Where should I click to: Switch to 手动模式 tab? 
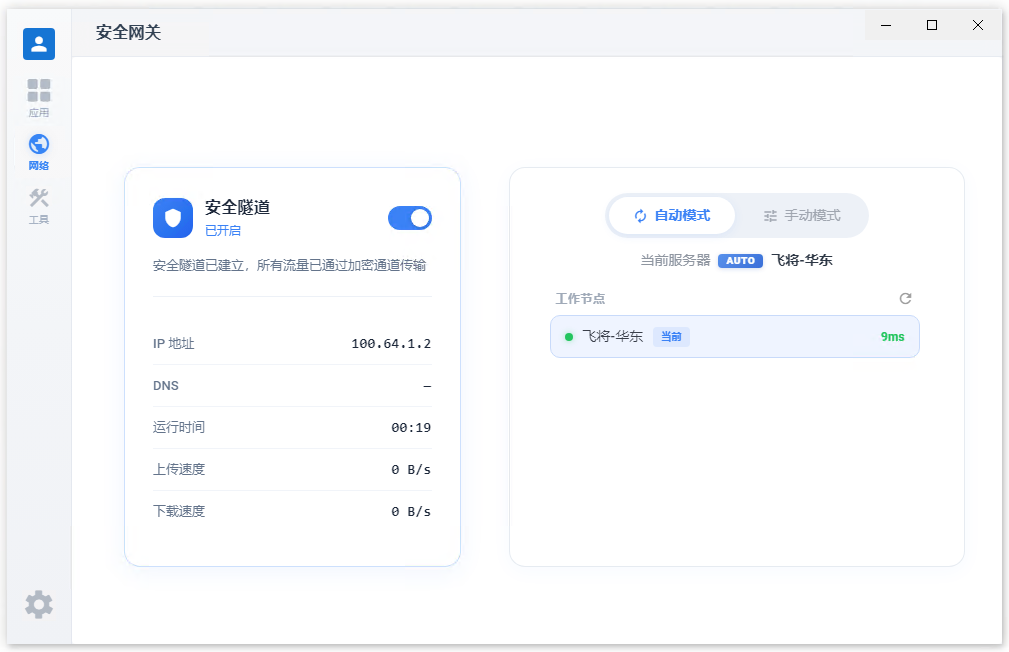801,216
